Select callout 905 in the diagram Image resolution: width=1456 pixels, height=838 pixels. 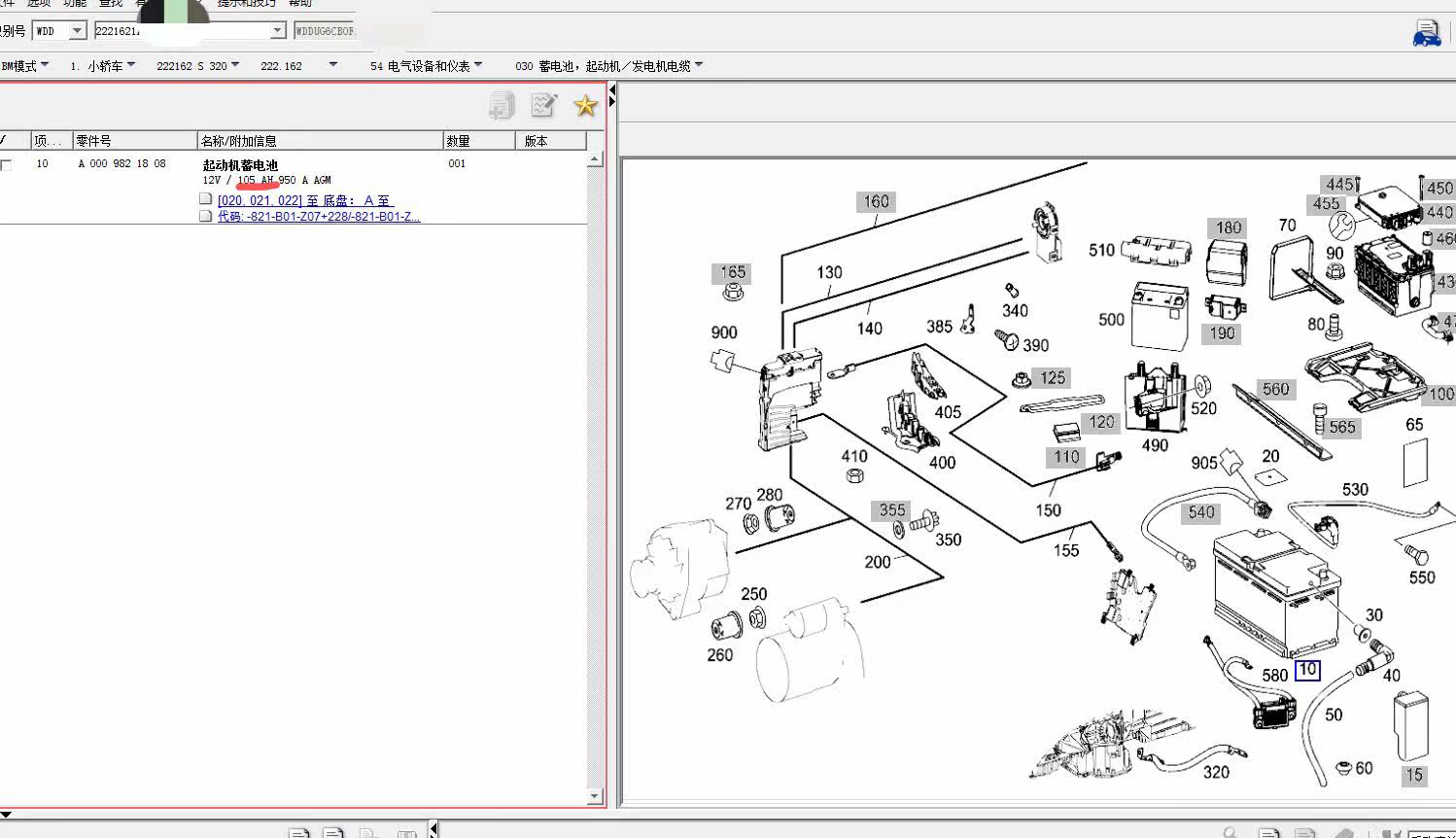[x=1204, y=463]
